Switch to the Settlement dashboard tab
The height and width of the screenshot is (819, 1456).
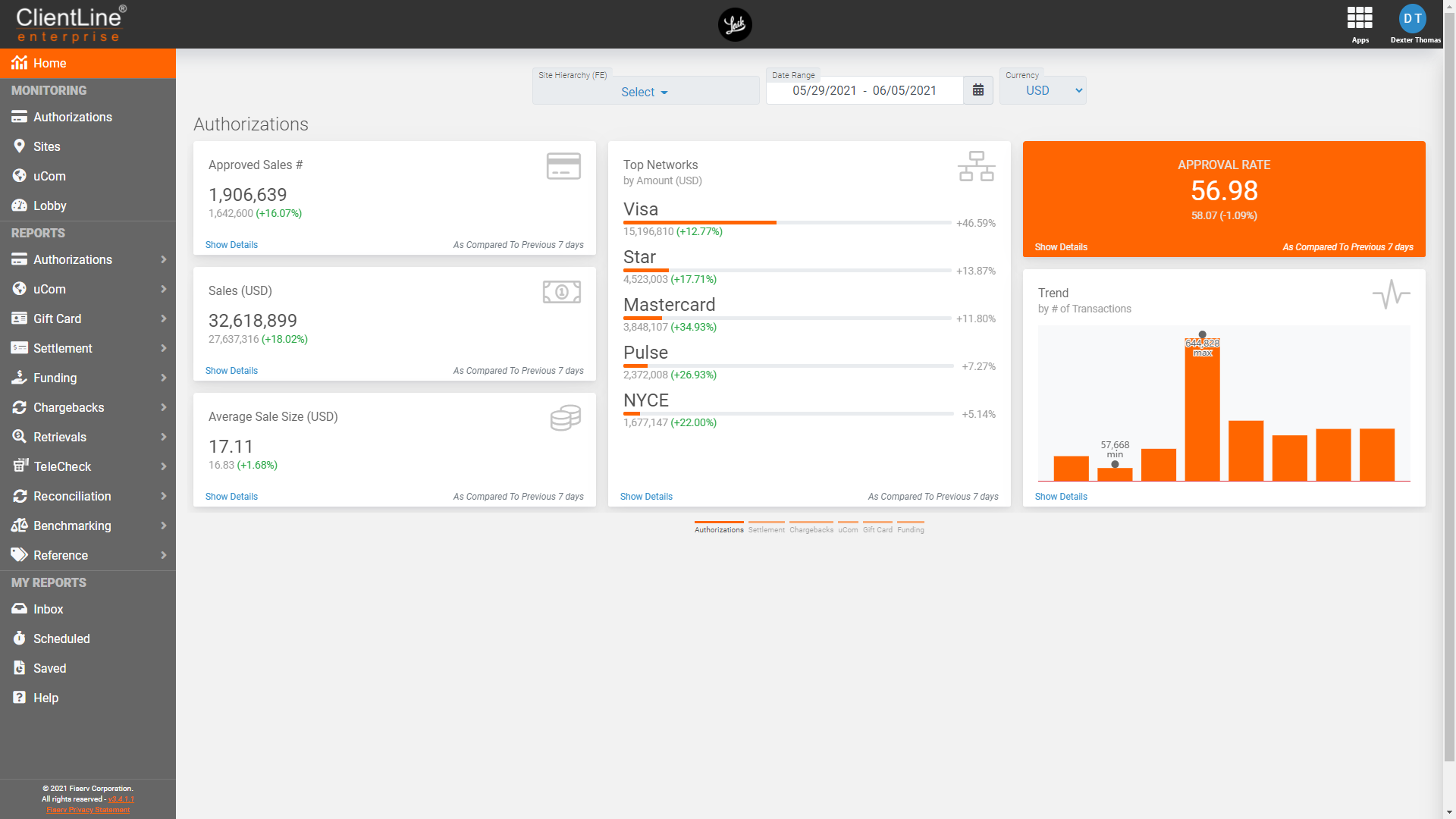(x=766, y=529)
